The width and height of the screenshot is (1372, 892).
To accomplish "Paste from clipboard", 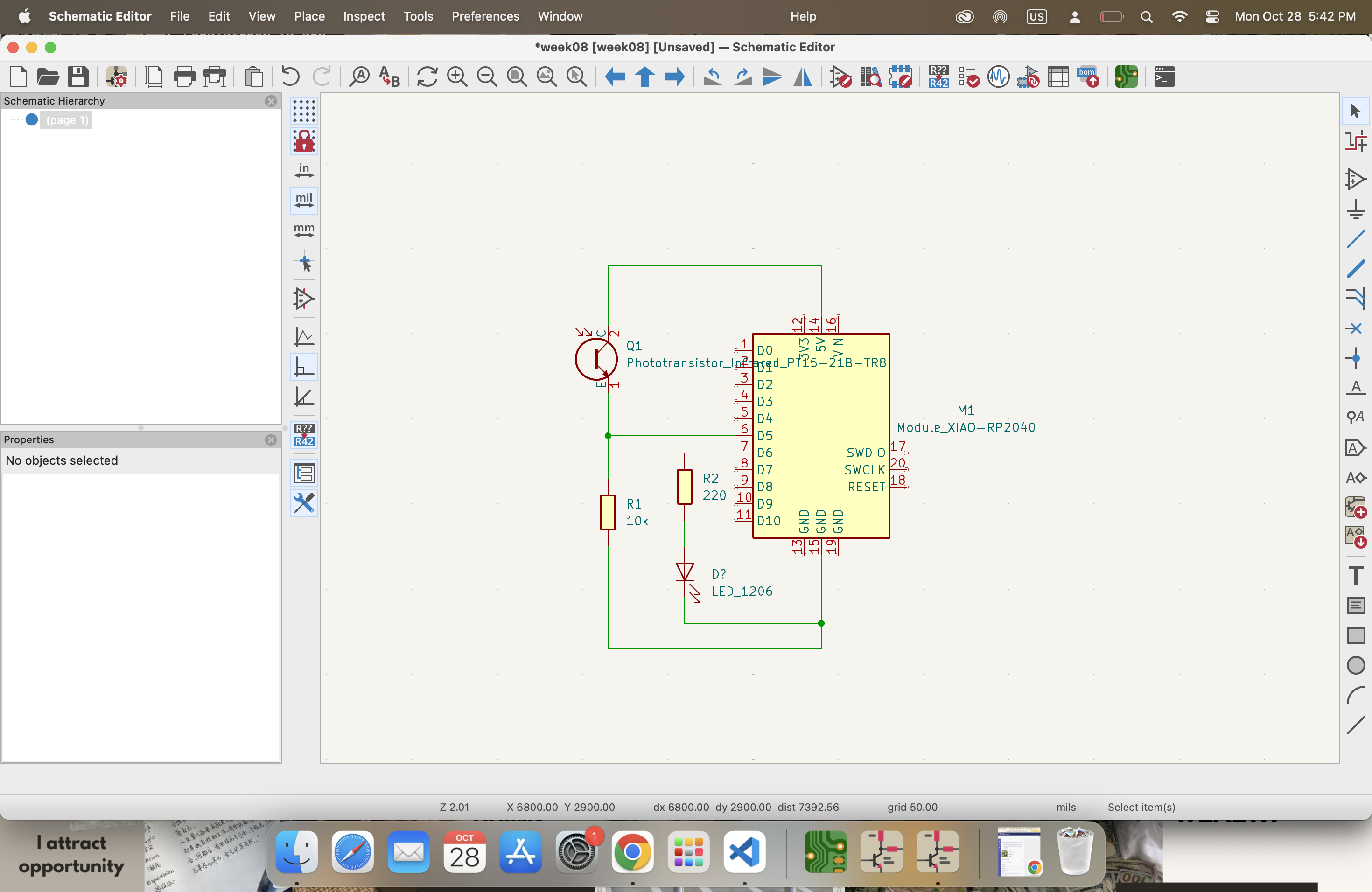I will click(254, 77).
